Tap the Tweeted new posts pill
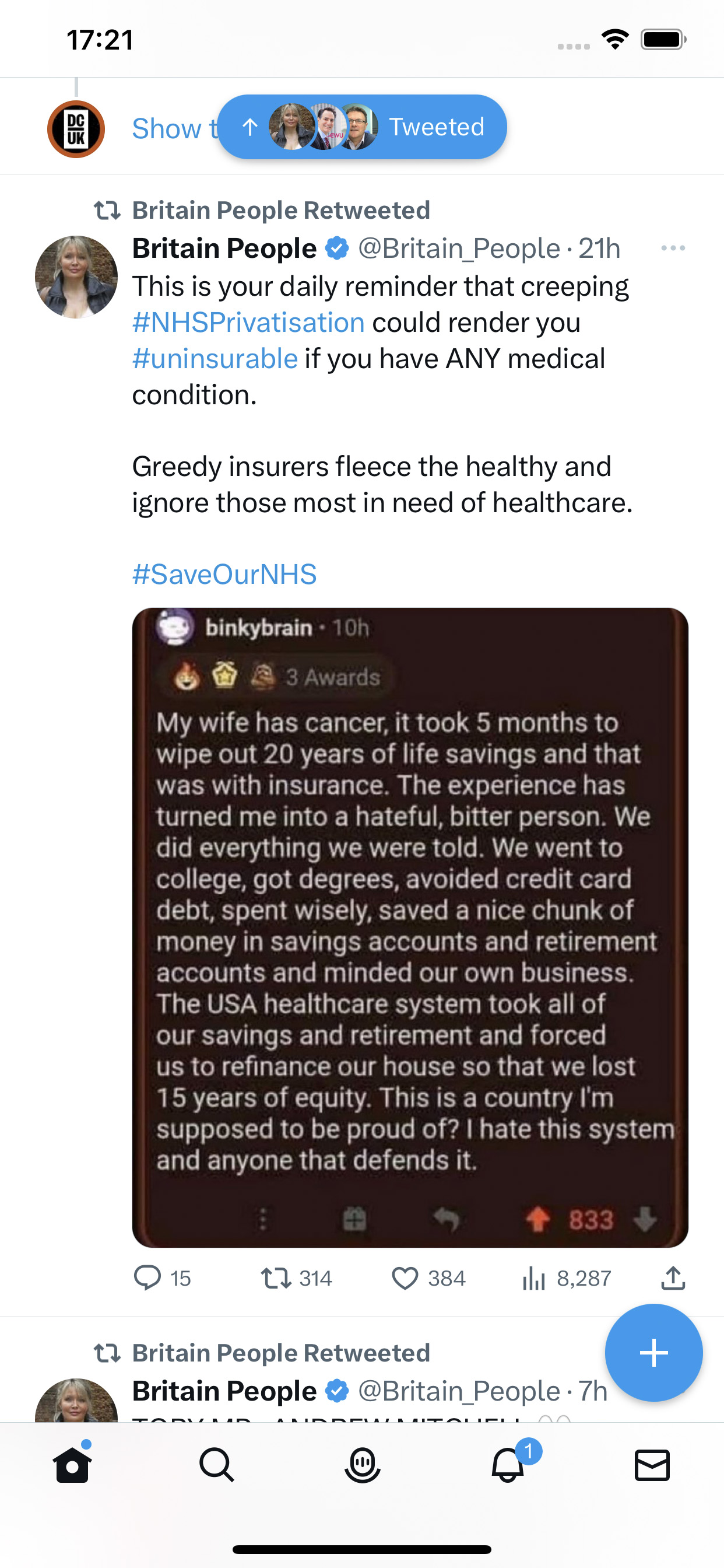The width and height of the screenshot is (724, 1568). pos(362,127)
